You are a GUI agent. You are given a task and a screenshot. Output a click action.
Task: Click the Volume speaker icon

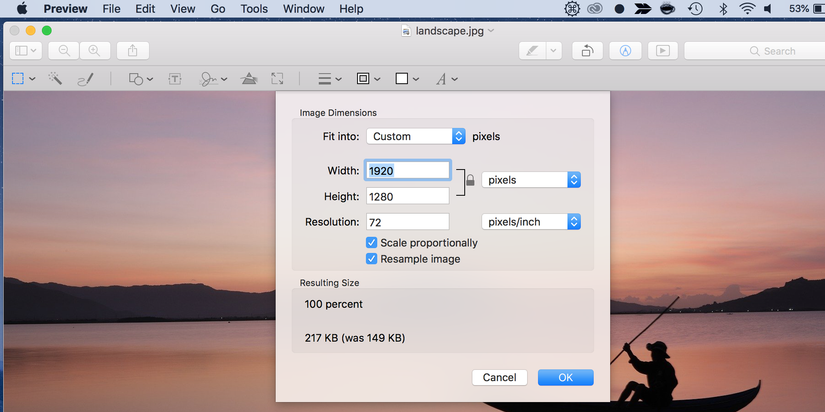tap(768, 9)
